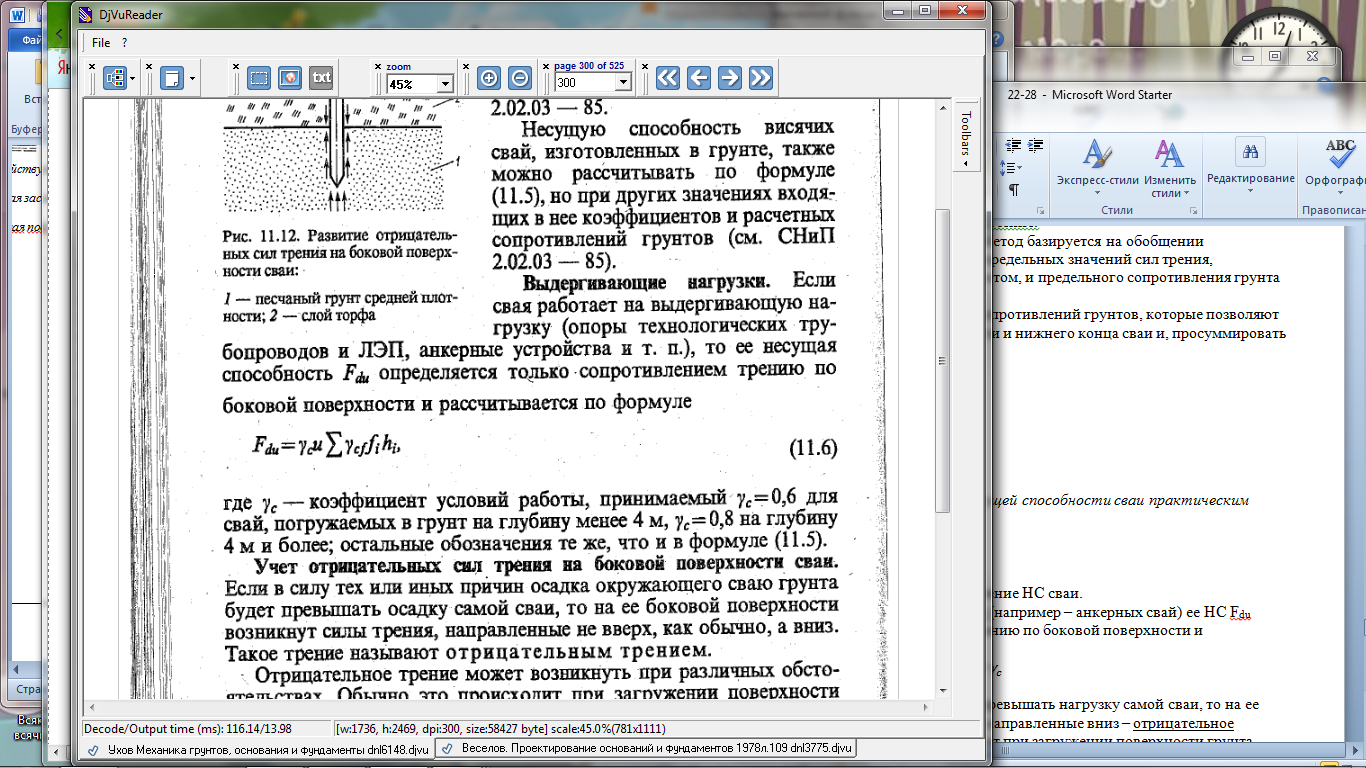Open Экспресс-стили gallery in Word

(1097, 170)
